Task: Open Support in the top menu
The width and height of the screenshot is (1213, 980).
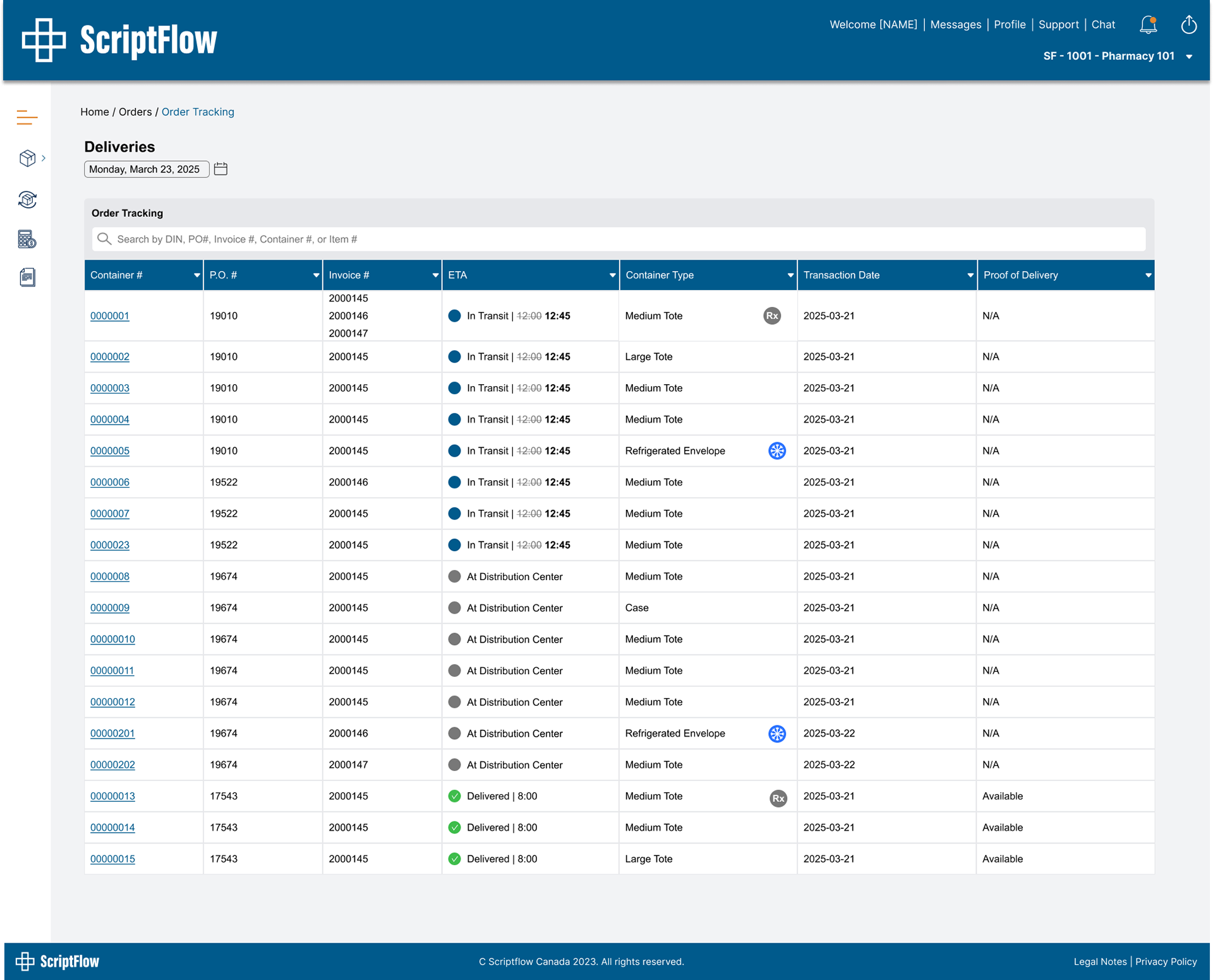Action: [1058, 25]
